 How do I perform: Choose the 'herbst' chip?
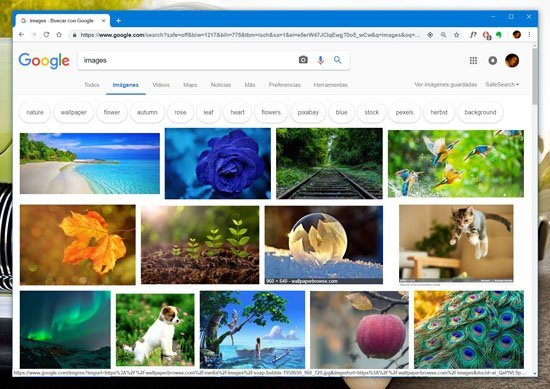pos(439,112)
